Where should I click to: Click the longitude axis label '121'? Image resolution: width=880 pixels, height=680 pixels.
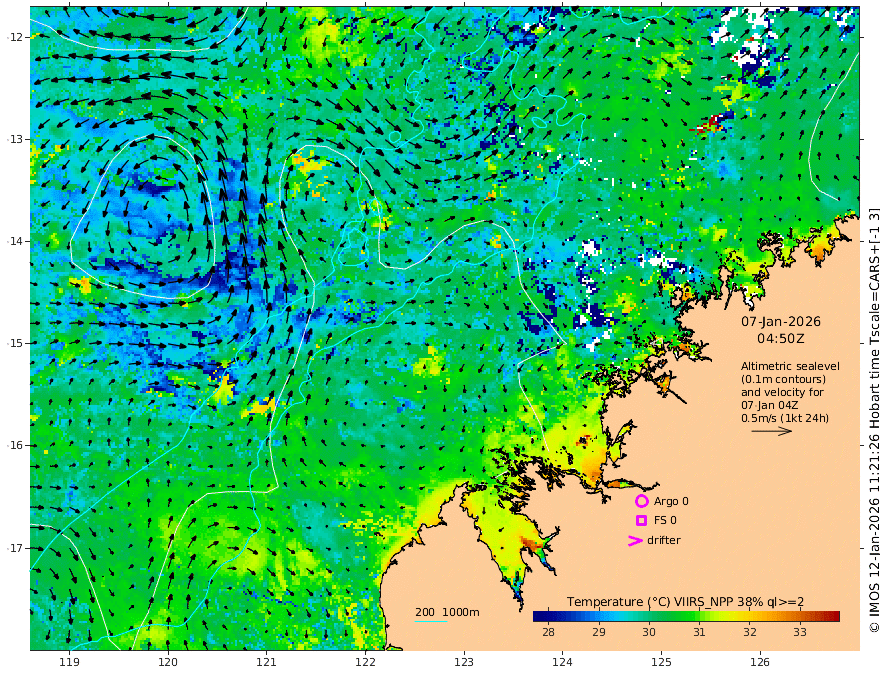click(x=266, y=663)
